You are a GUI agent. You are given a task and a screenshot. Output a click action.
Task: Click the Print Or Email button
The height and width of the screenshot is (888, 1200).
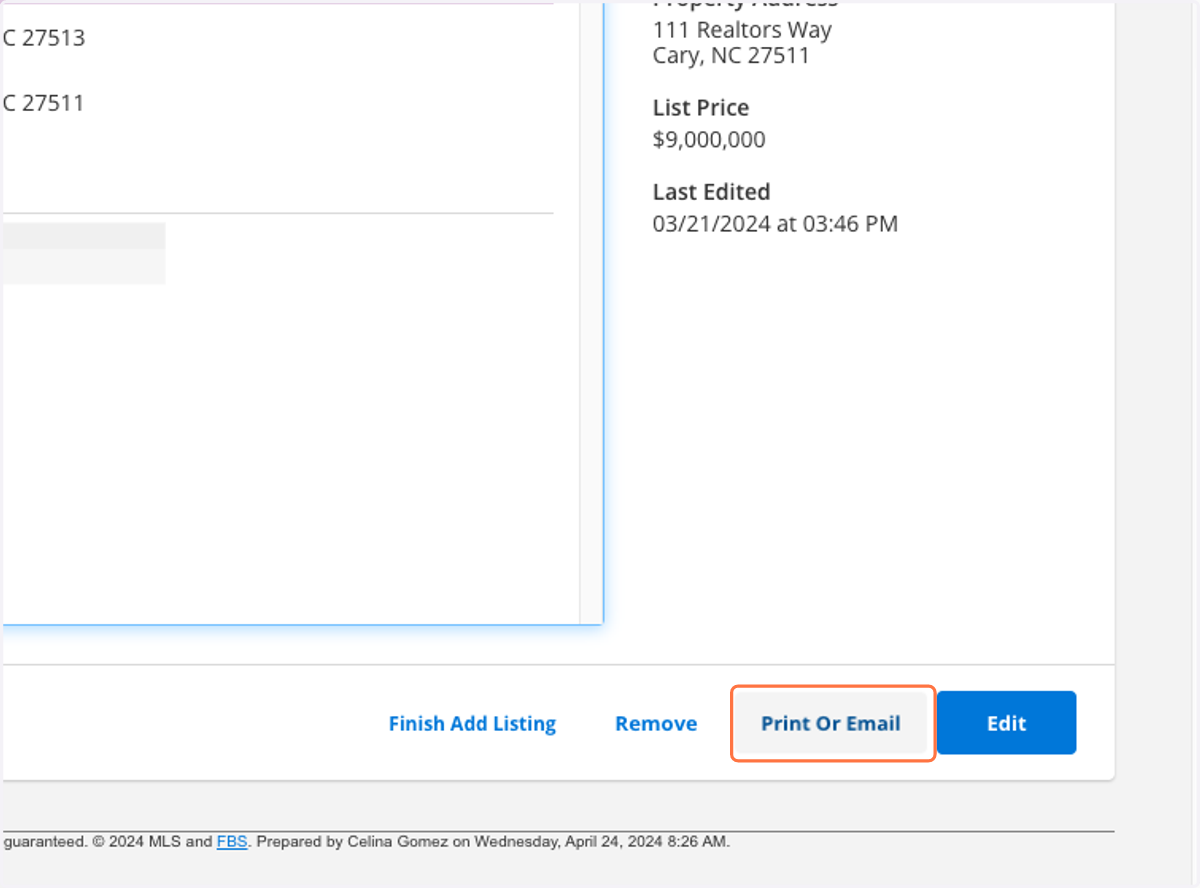[x=831, y=723]
